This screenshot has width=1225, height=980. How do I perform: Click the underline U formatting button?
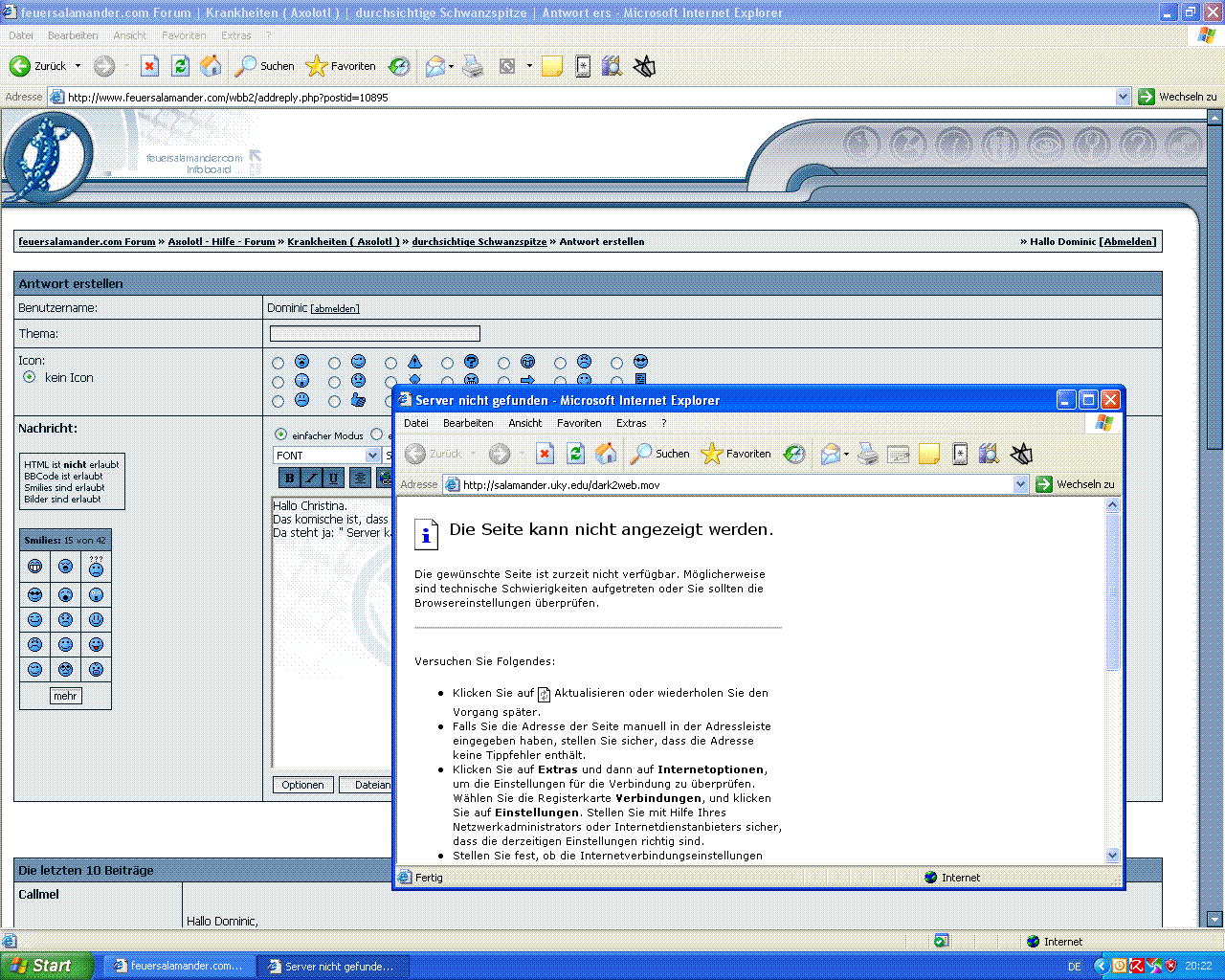pyautogui.click(x=333, y=478)
